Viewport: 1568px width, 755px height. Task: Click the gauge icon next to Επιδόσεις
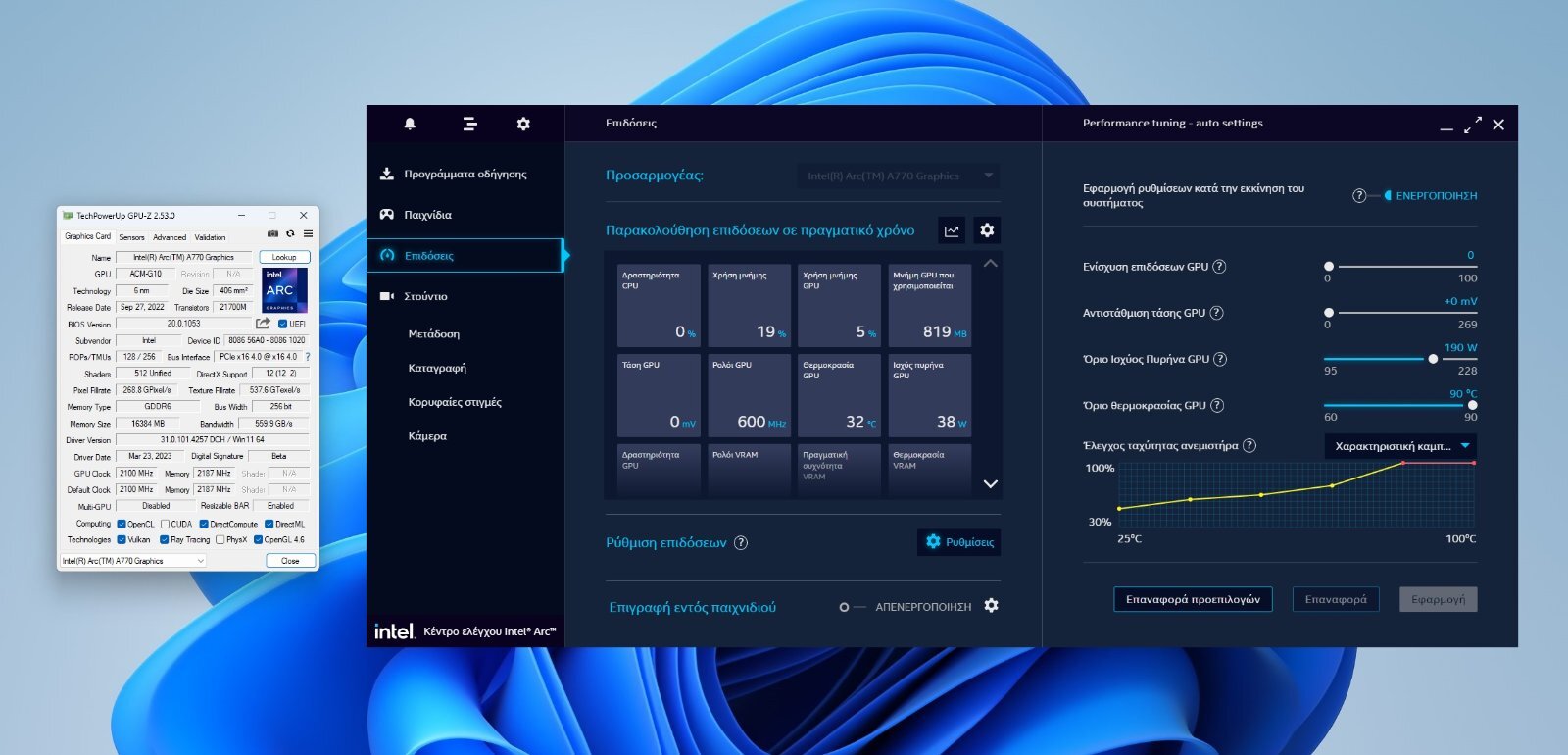(x=387, y=255)
